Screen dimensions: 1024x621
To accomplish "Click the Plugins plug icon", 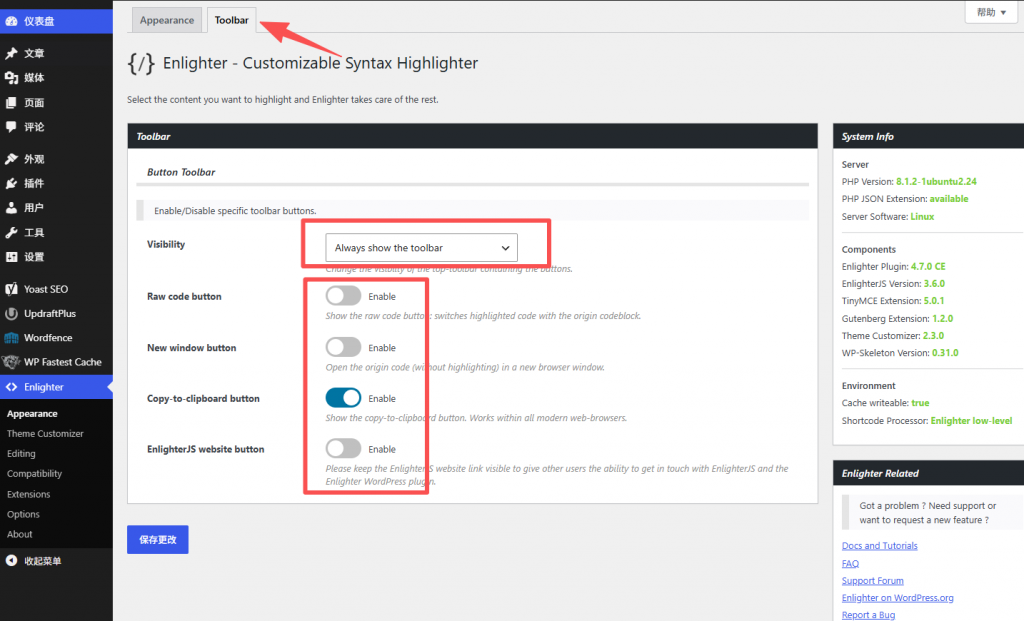I will click(11, 183).
